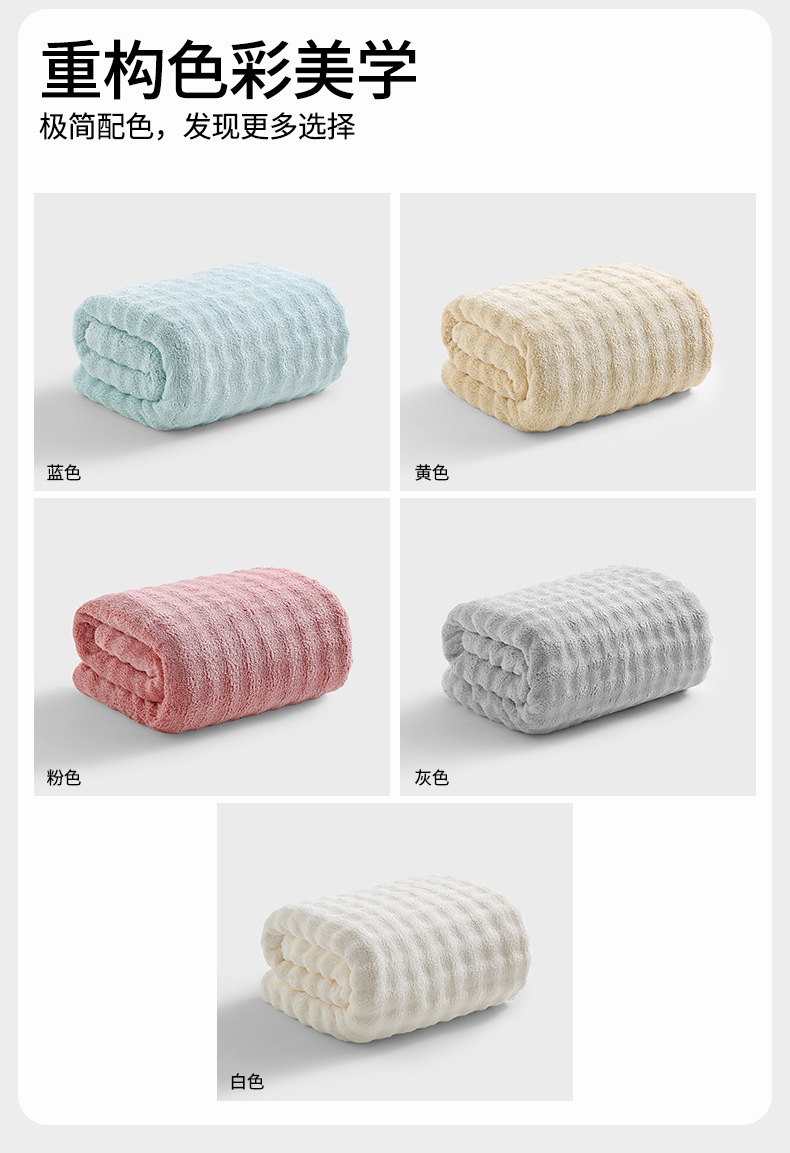Select the 粉色 color label
This screenshot has height=1153, width=790.
pos(64,777)
